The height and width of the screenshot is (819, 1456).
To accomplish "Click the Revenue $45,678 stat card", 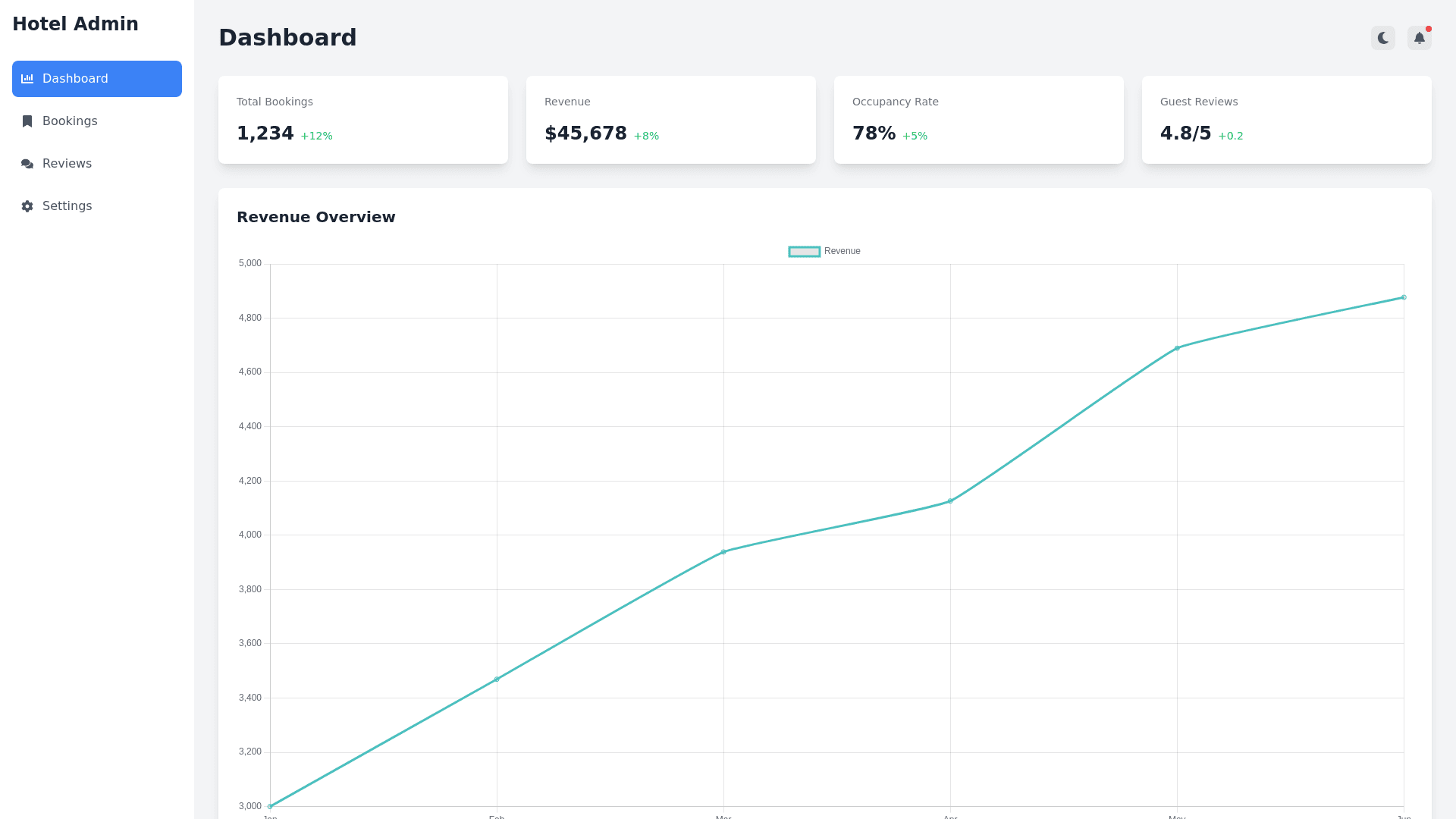I will [x=670, y=120].
